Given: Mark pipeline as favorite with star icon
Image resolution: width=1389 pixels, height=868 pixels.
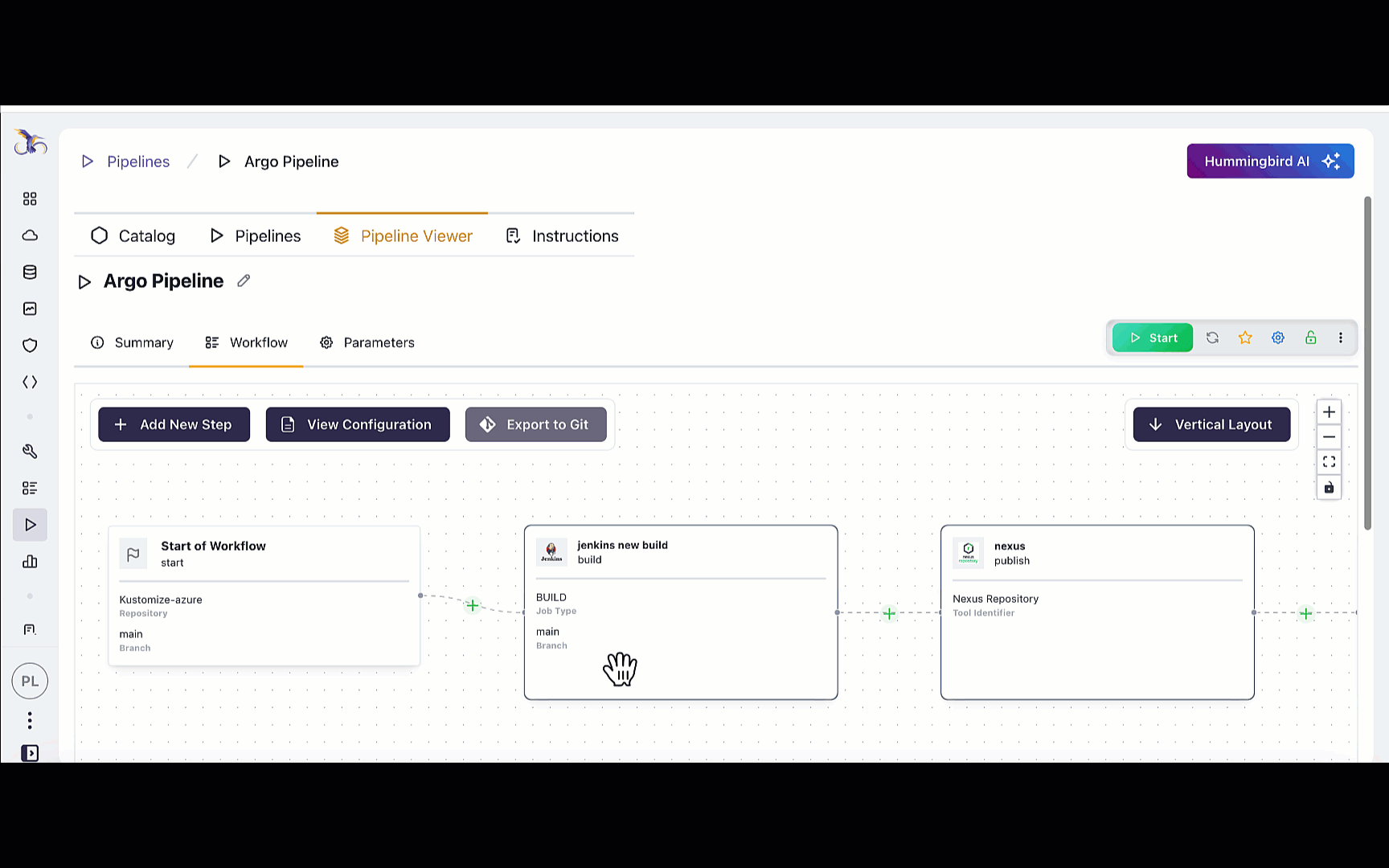Looking at the screenshot, I should [1245, 338].
